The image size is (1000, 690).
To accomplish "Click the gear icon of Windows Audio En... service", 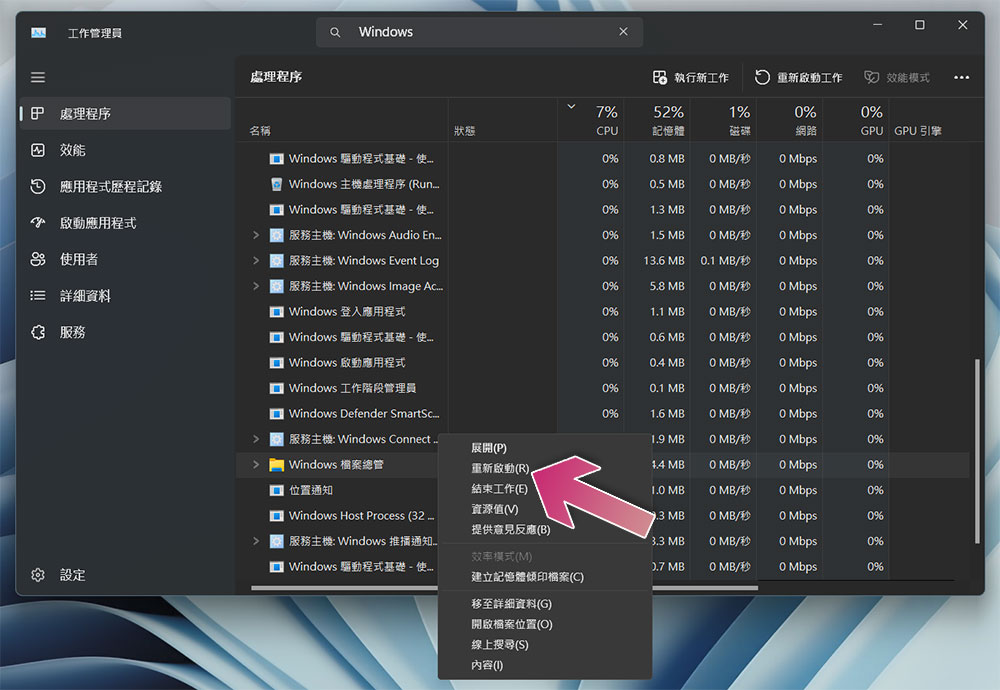I will point(276,235).
